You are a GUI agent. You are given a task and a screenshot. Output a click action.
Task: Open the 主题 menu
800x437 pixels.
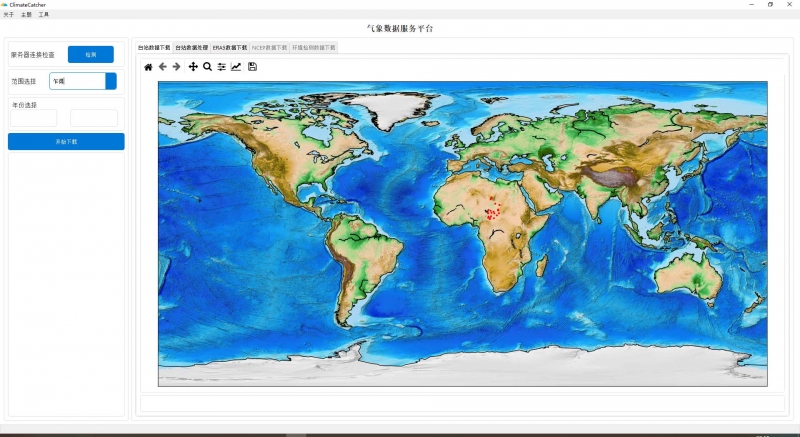pyautogui.click(x=26, y=15)
